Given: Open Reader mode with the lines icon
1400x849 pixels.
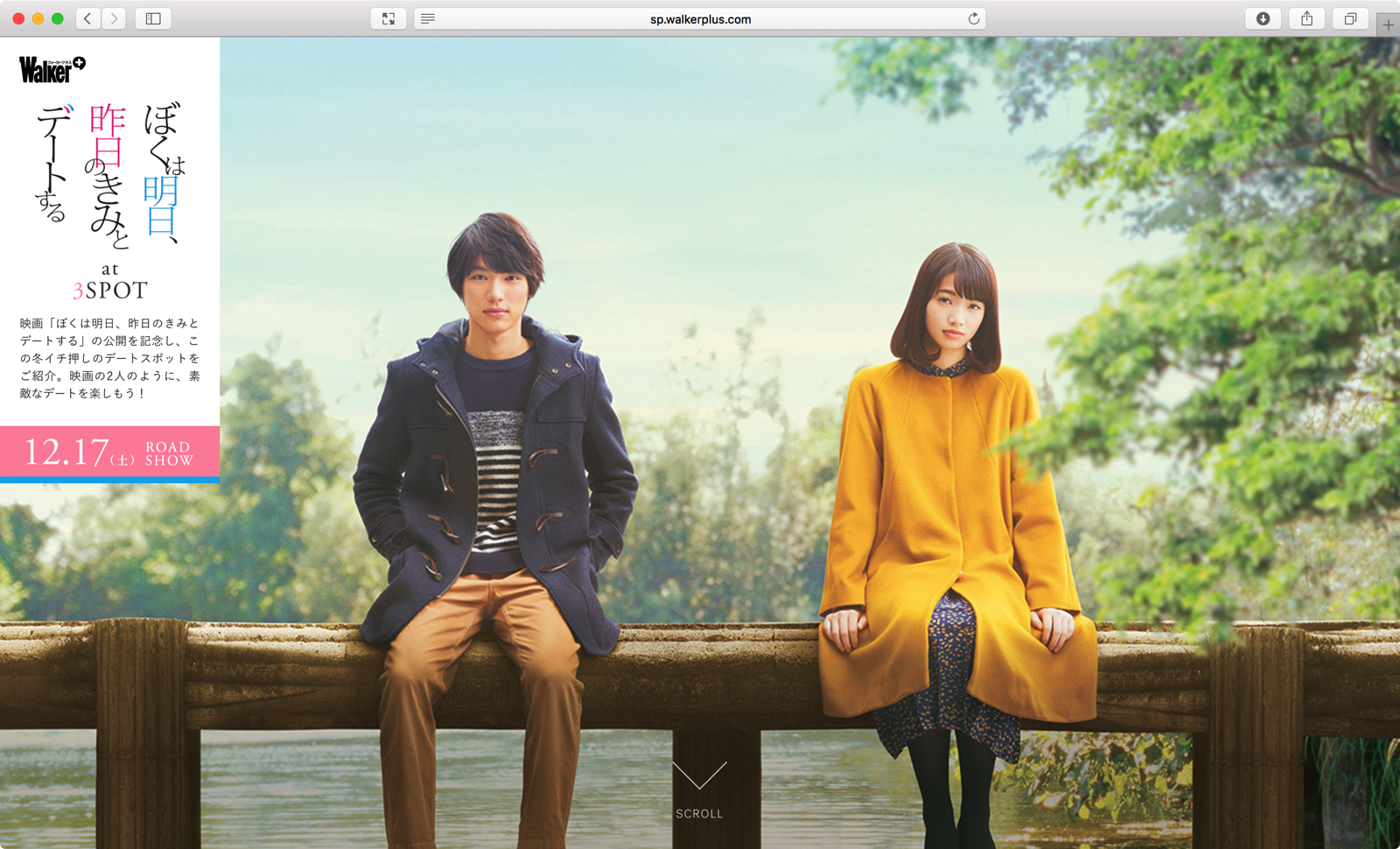Looking at the screenshot, I should (x=427, y=18).
